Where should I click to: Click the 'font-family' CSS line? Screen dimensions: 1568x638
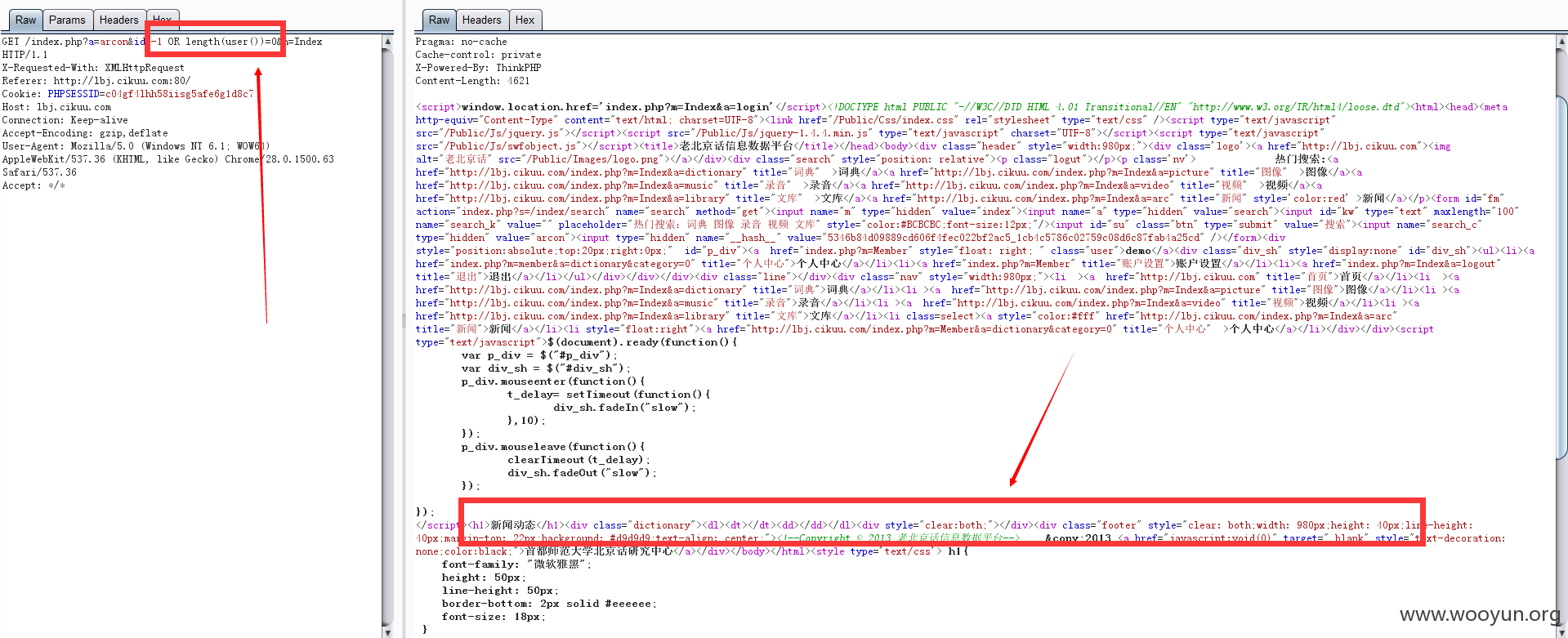pyautogui.click(x=516, y=564)
